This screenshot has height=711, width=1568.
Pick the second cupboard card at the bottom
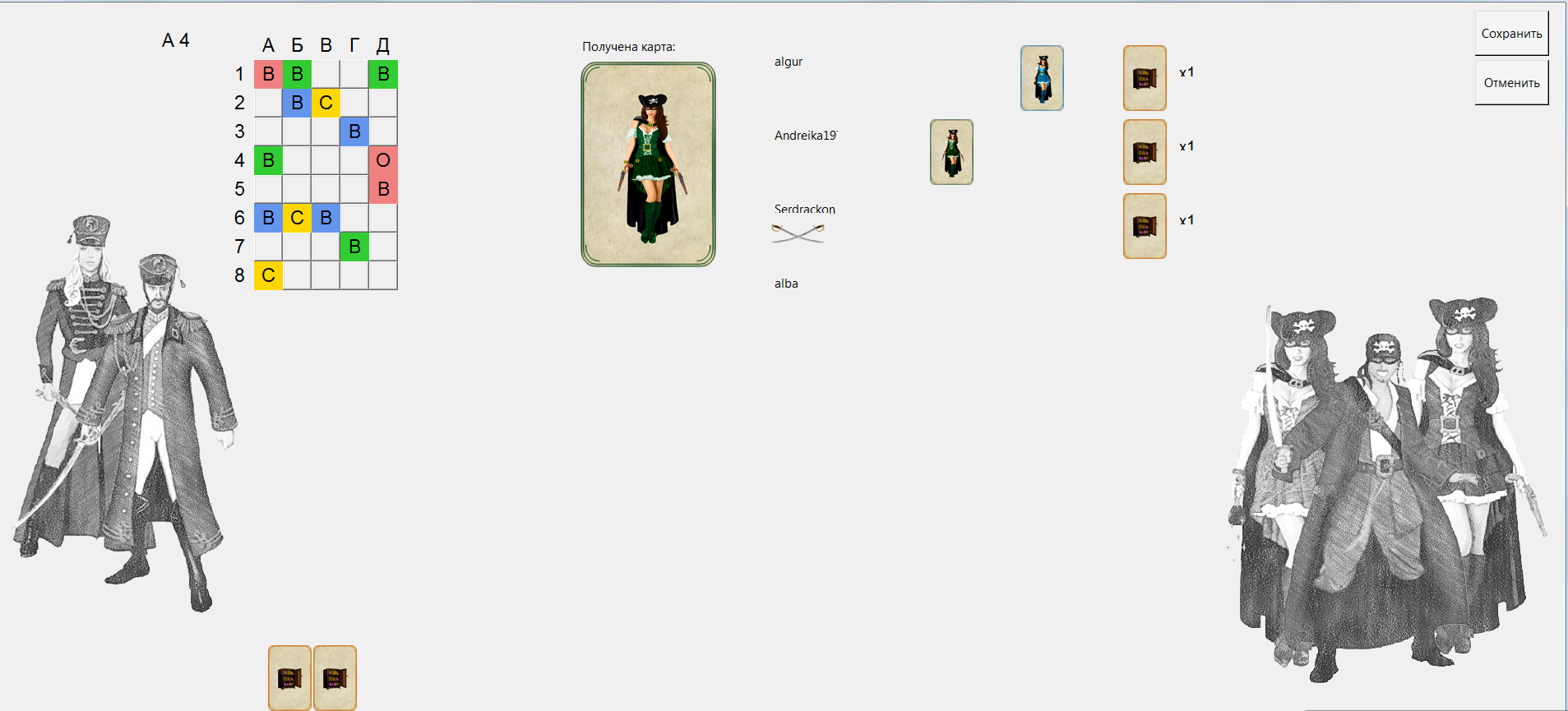[x=335, y=678]
